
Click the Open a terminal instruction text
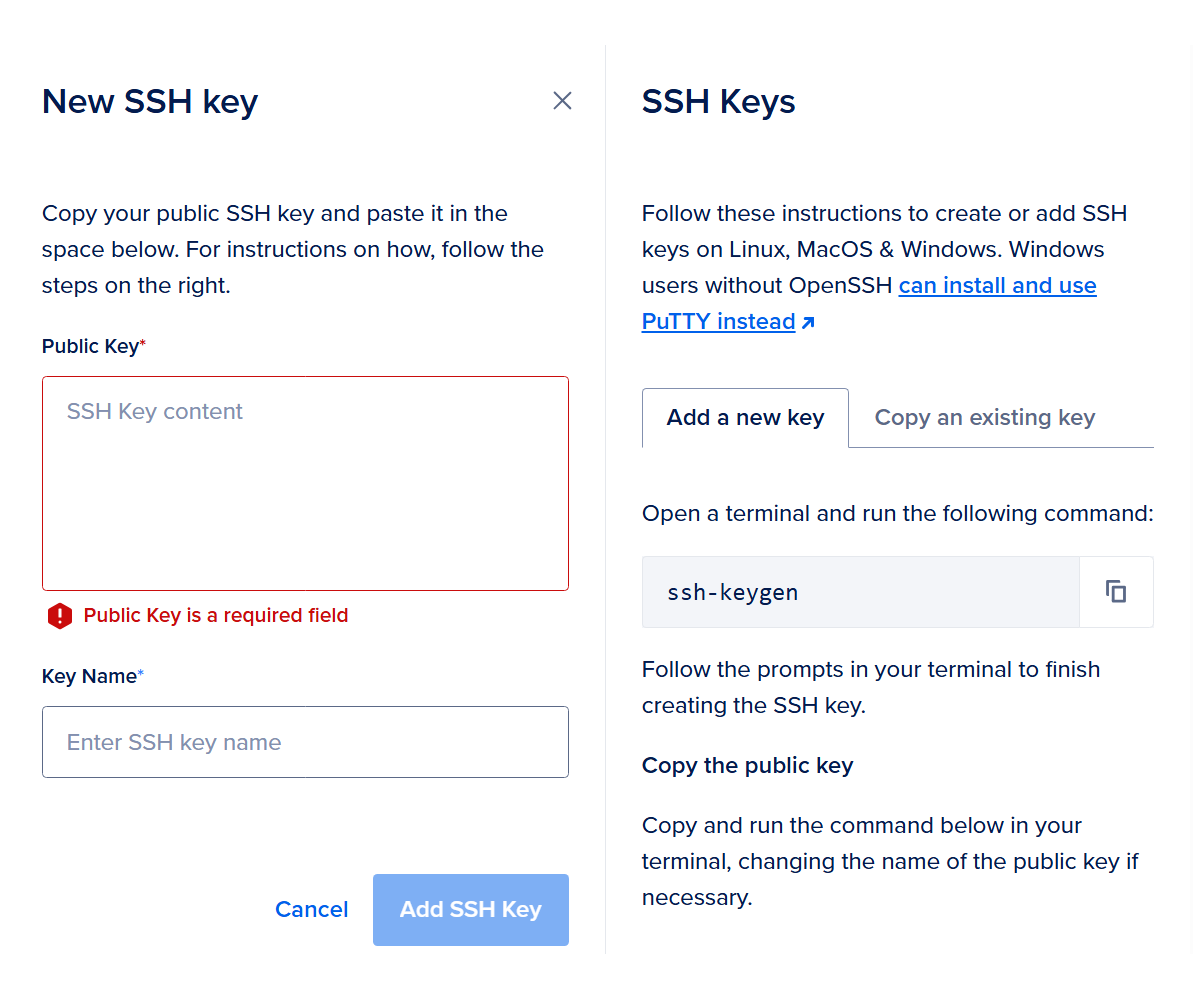897,514
